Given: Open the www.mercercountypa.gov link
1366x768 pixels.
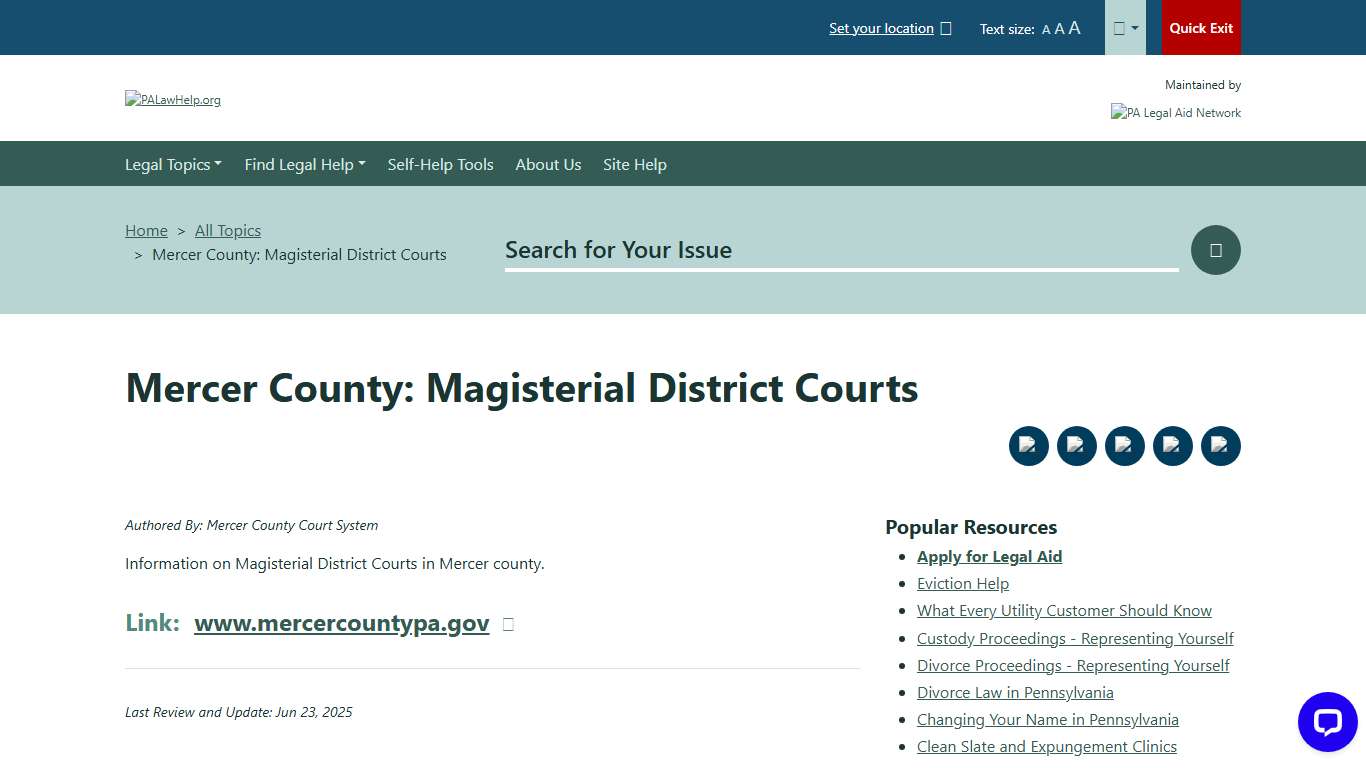Looking at the screenshot, I should pyautogui.click(x=341, y=623).
